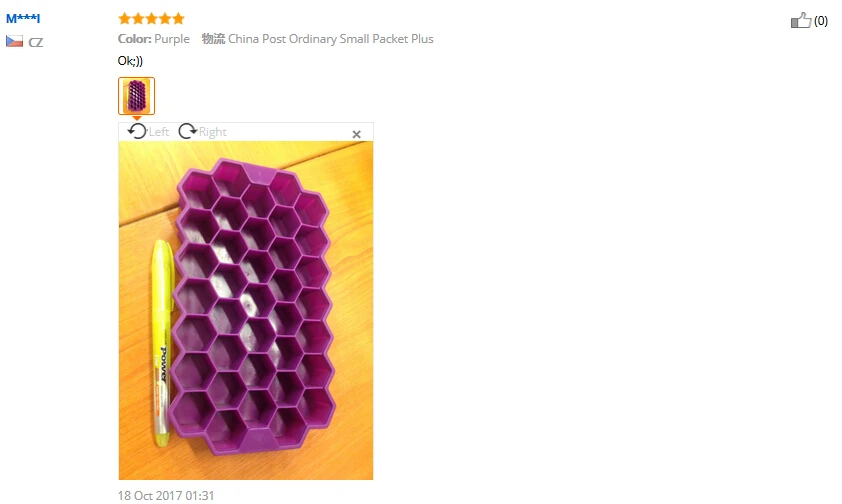
Task: Click the thumbs-up helpful icon
Action: click(801, 20)
